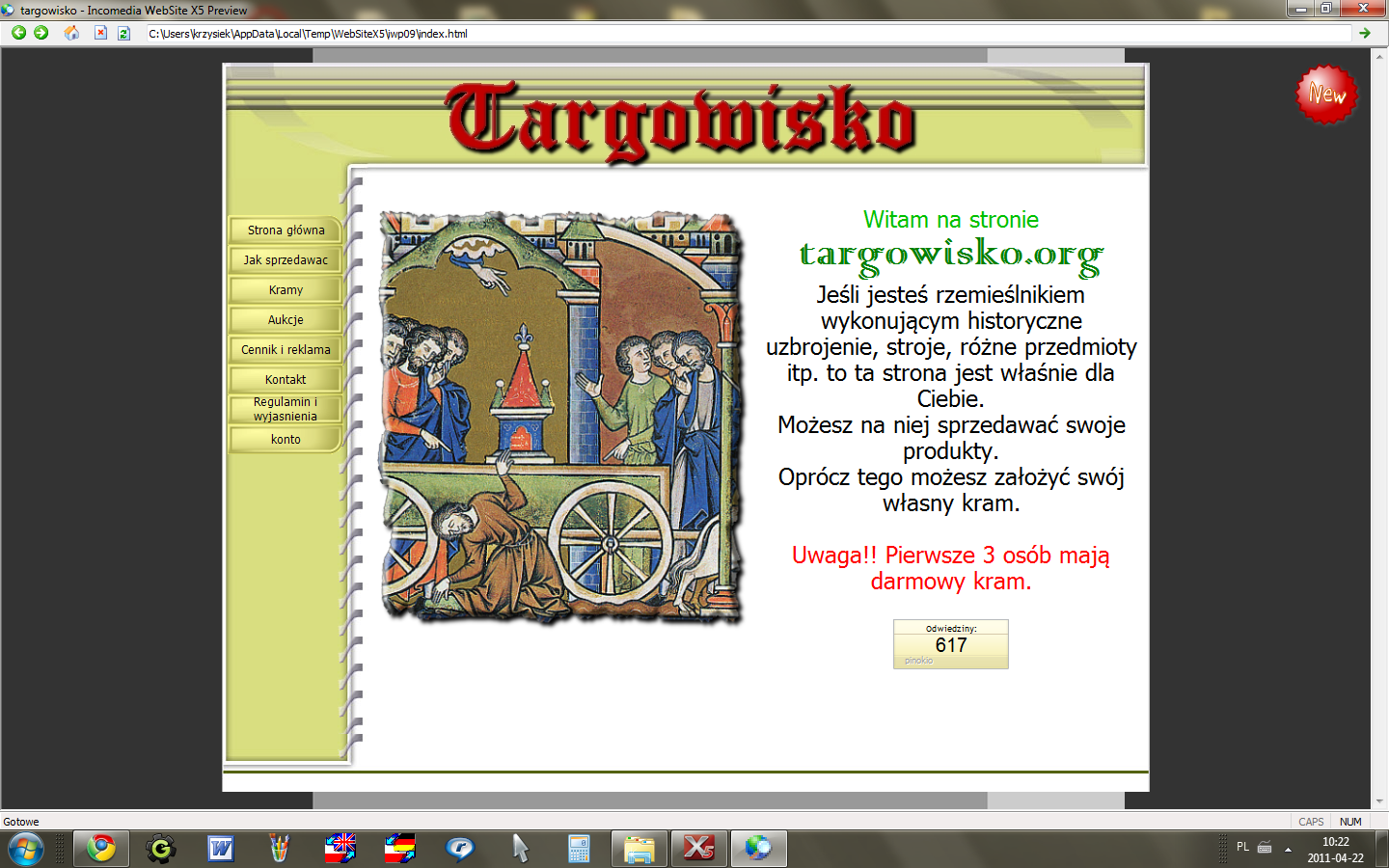1389x868 pixels.
Task: Open "Cennik i reklama" from the menu
Action: (286, 350)
